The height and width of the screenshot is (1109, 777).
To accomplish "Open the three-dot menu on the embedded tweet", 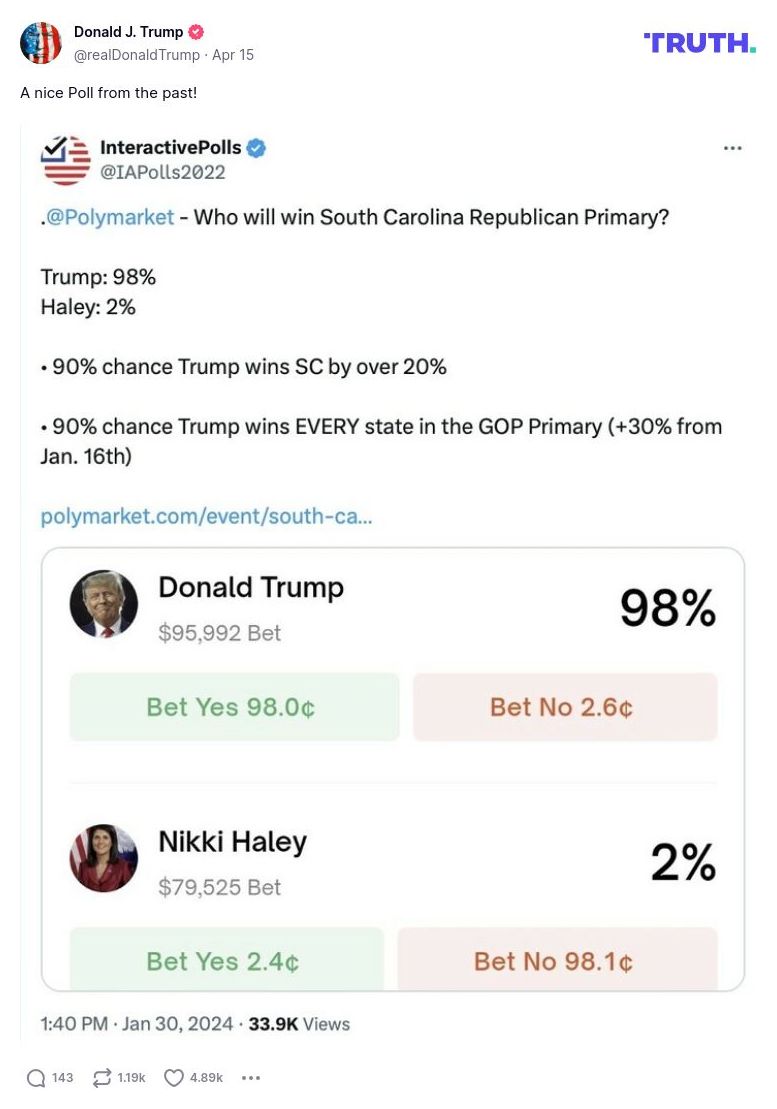I will pos(732,147).
